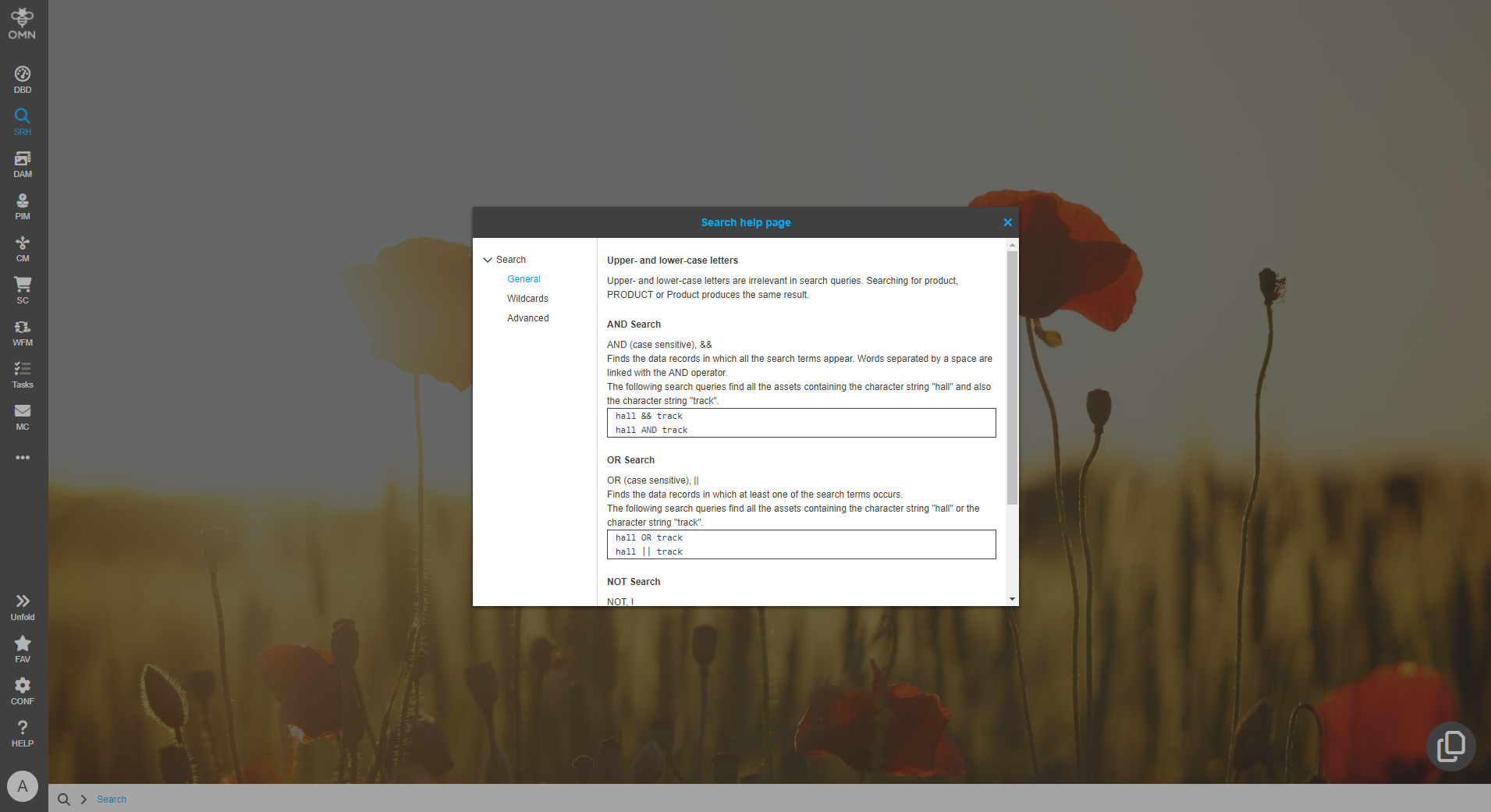Click the duplicate icon at bottom right
The image size is (1491, 812).
point(1450,745)
